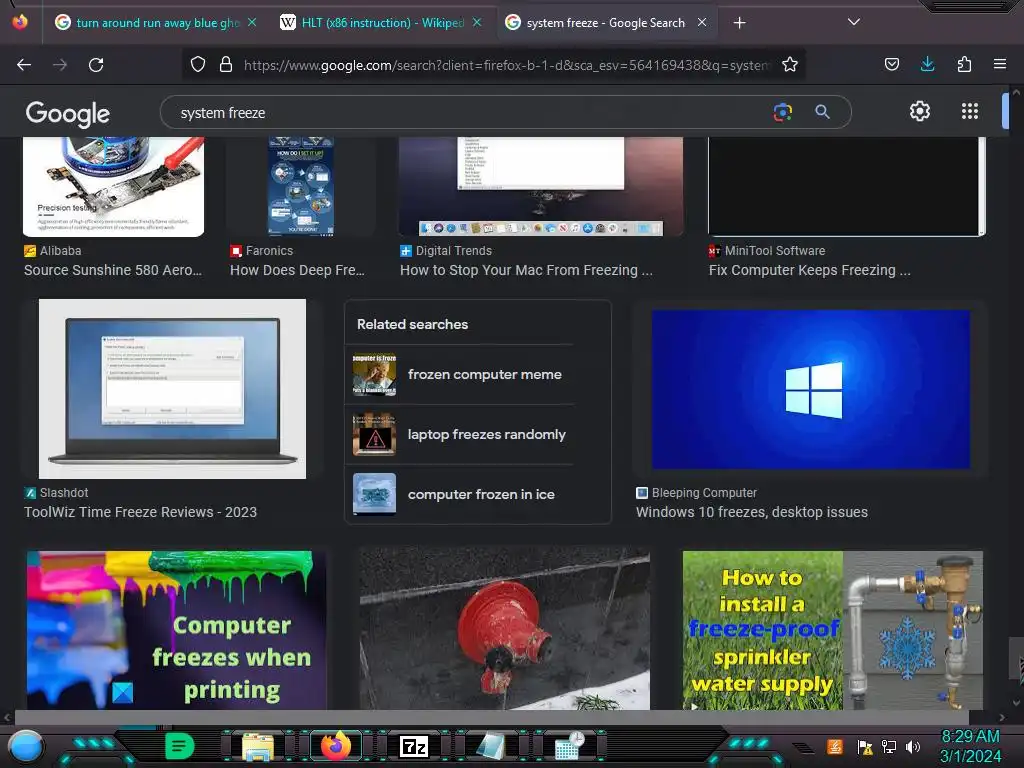Click the freeze-proof sprinkler image

tap(833, 630)
